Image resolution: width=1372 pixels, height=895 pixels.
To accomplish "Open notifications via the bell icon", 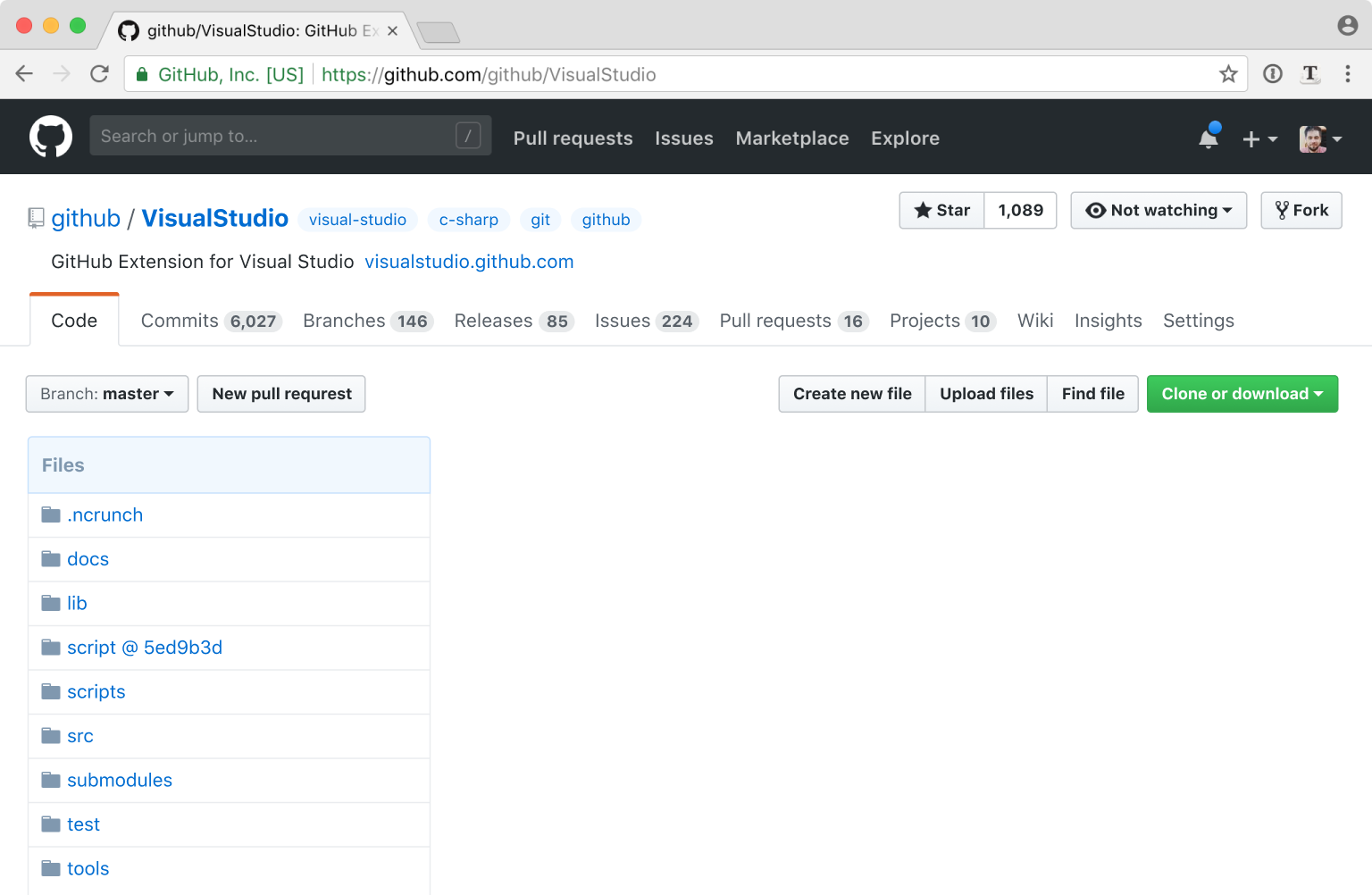I will pos(1208,138).
